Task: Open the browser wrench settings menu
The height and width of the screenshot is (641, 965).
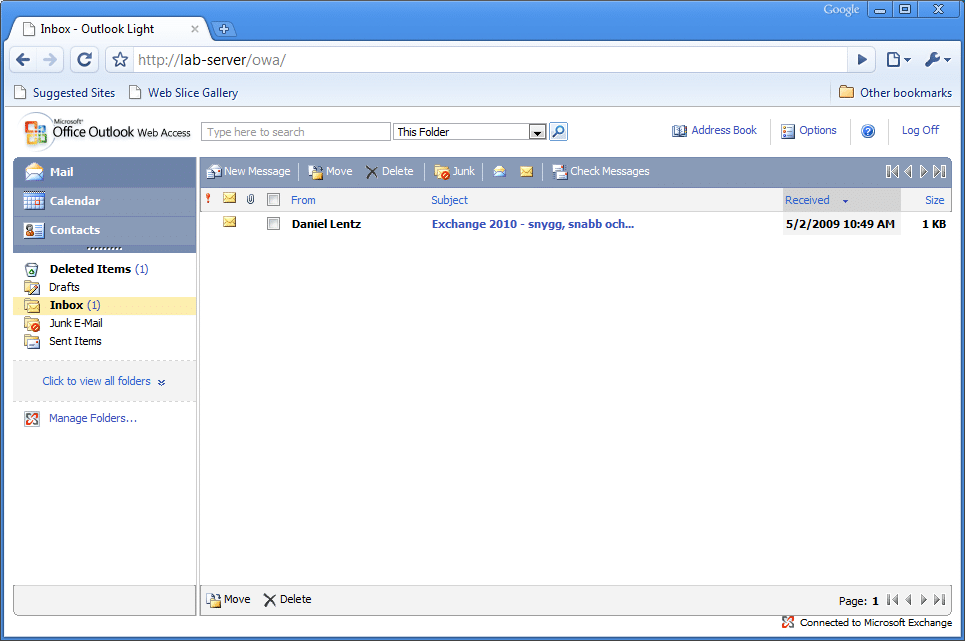Action: click(x=937, y=60)
